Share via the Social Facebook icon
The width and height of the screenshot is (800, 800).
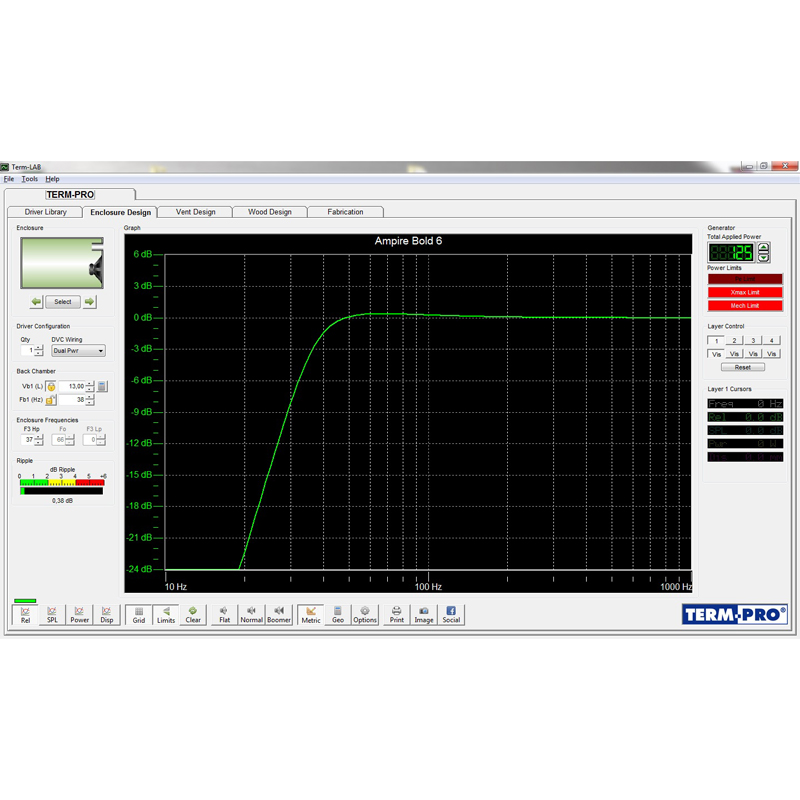(451, 613)
